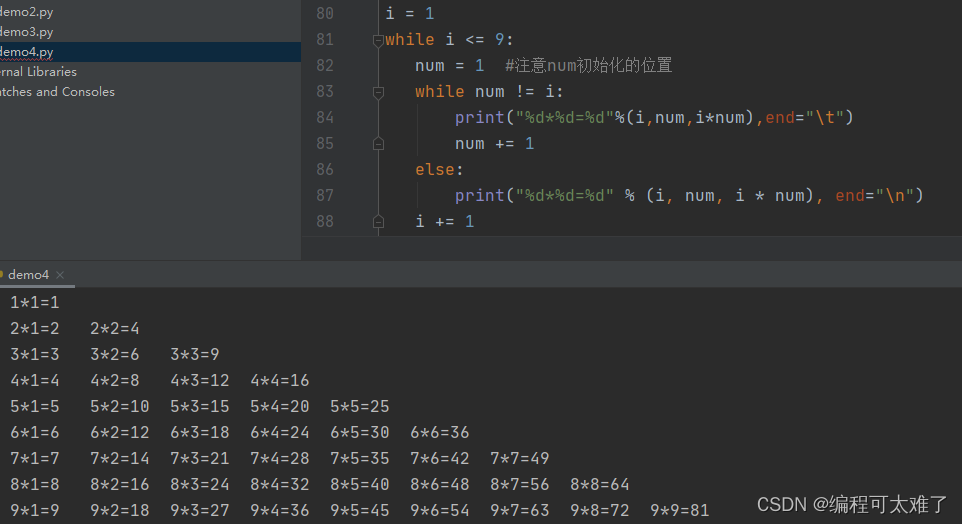Image resolution: width=962 pixels, height=524 pixels.
Task: Click console output '7*7=49'
Action: (x=520, y=458)
